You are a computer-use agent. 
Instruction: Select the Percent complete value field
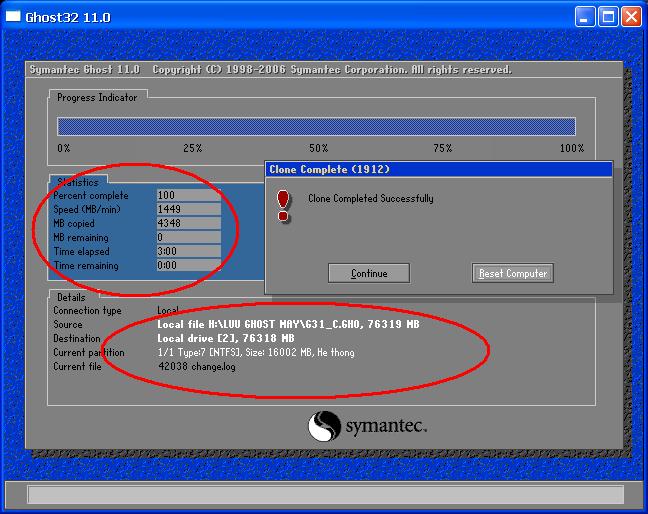tap(188, 196)
